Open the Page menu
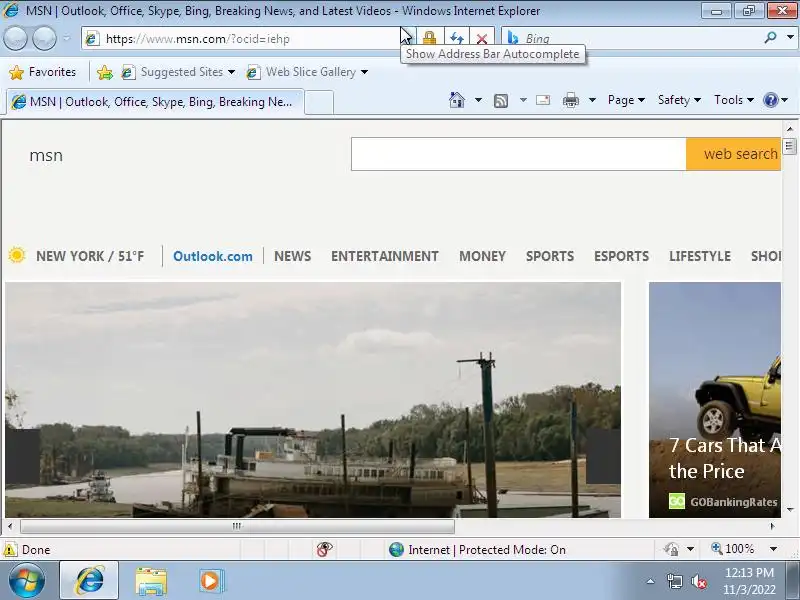Screen dimensions: 800x600 pos(626,100)
